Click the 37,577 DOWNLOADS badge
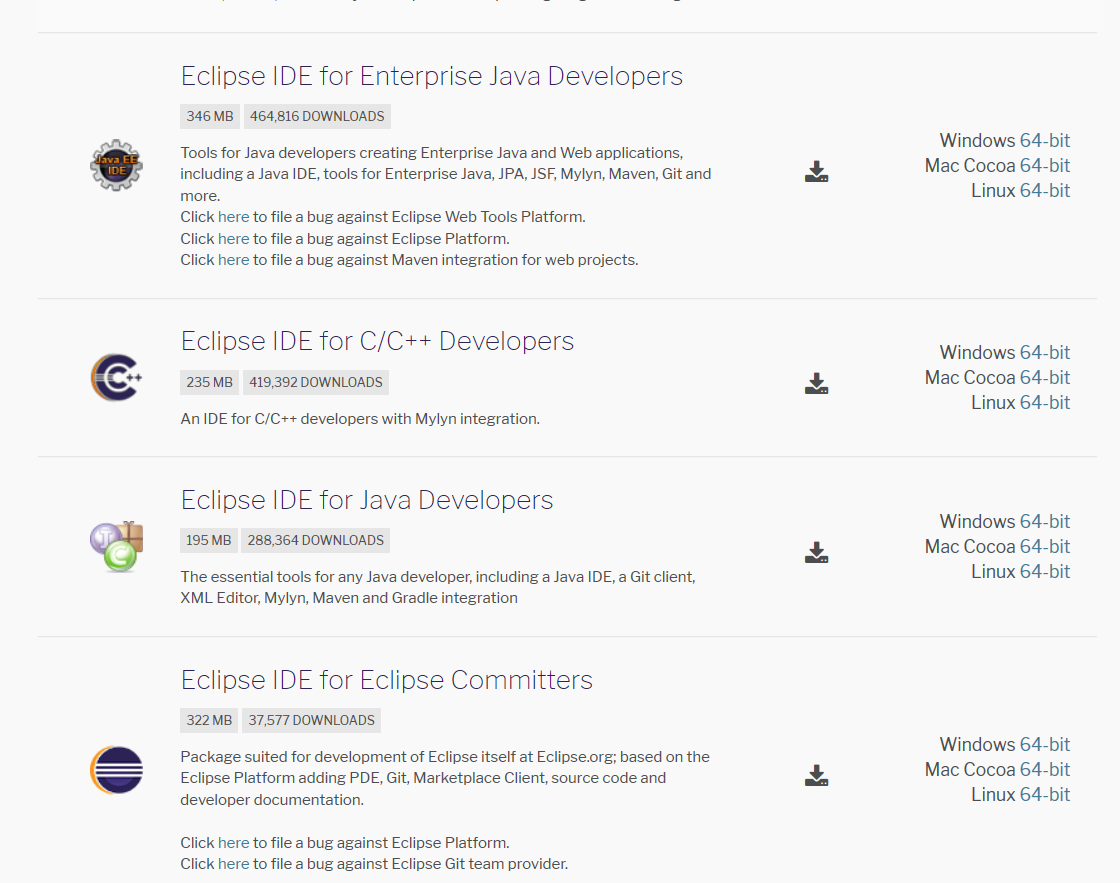The height and width of the screenshot is (883, 1120). [311, 720]
